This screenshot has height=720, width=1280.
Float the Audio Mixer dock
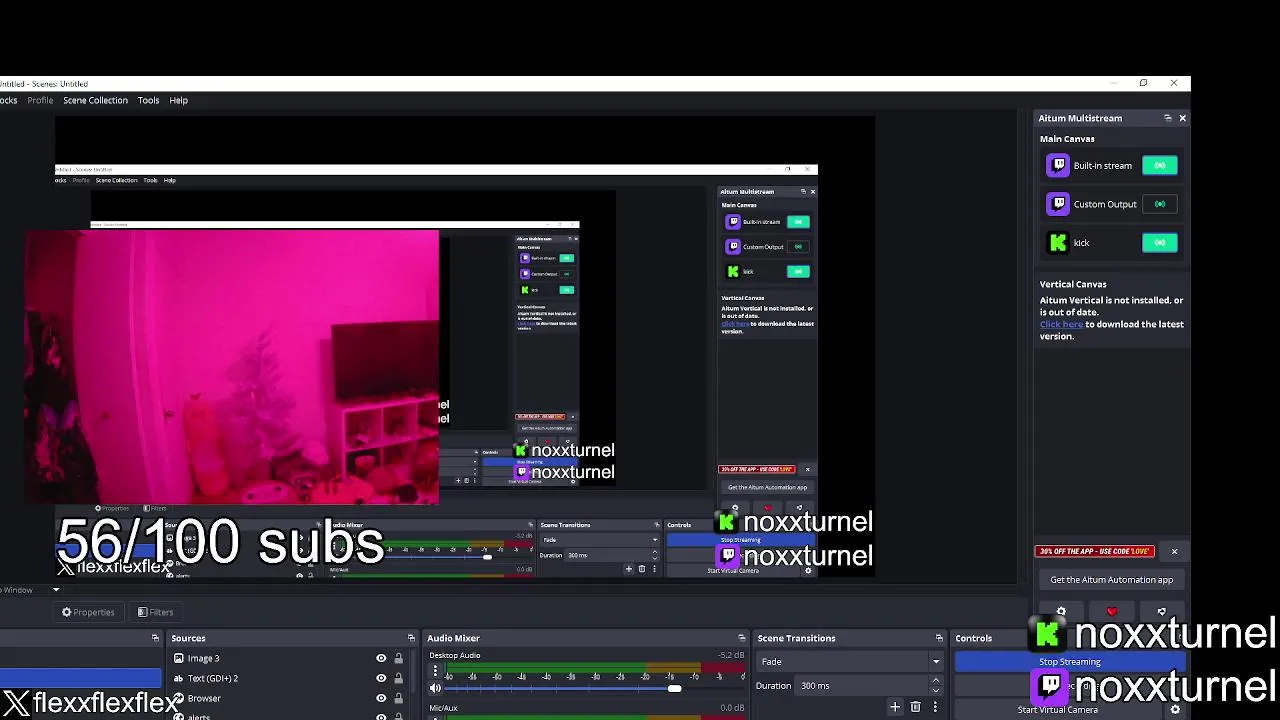[x=741, y=638]
